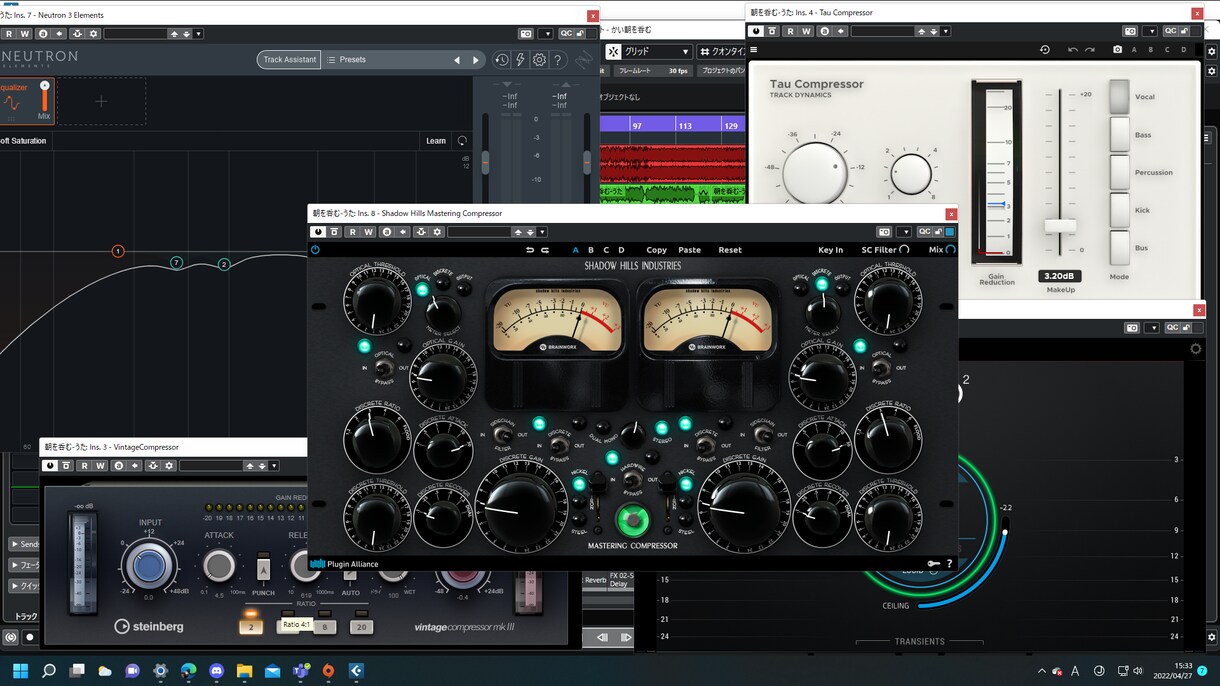This screenshot has height=686, width=1220.
Task: Click the Tau Compressor history clock icon
Action: (x=1045, y=50)
